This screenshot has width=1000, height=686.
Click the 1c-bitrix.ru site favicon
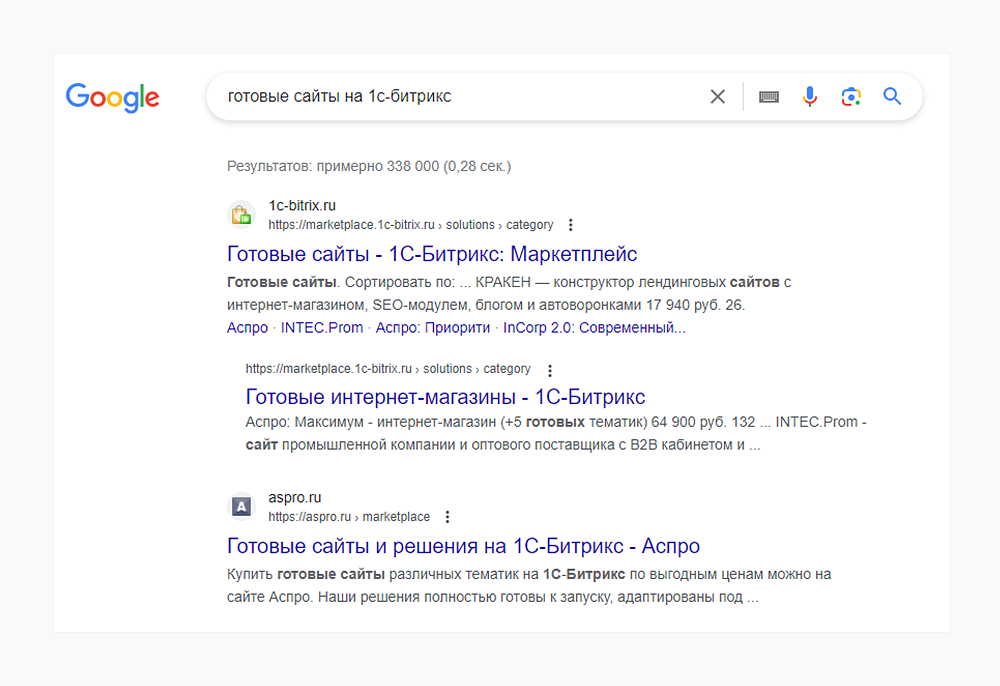tap(241, 214)
